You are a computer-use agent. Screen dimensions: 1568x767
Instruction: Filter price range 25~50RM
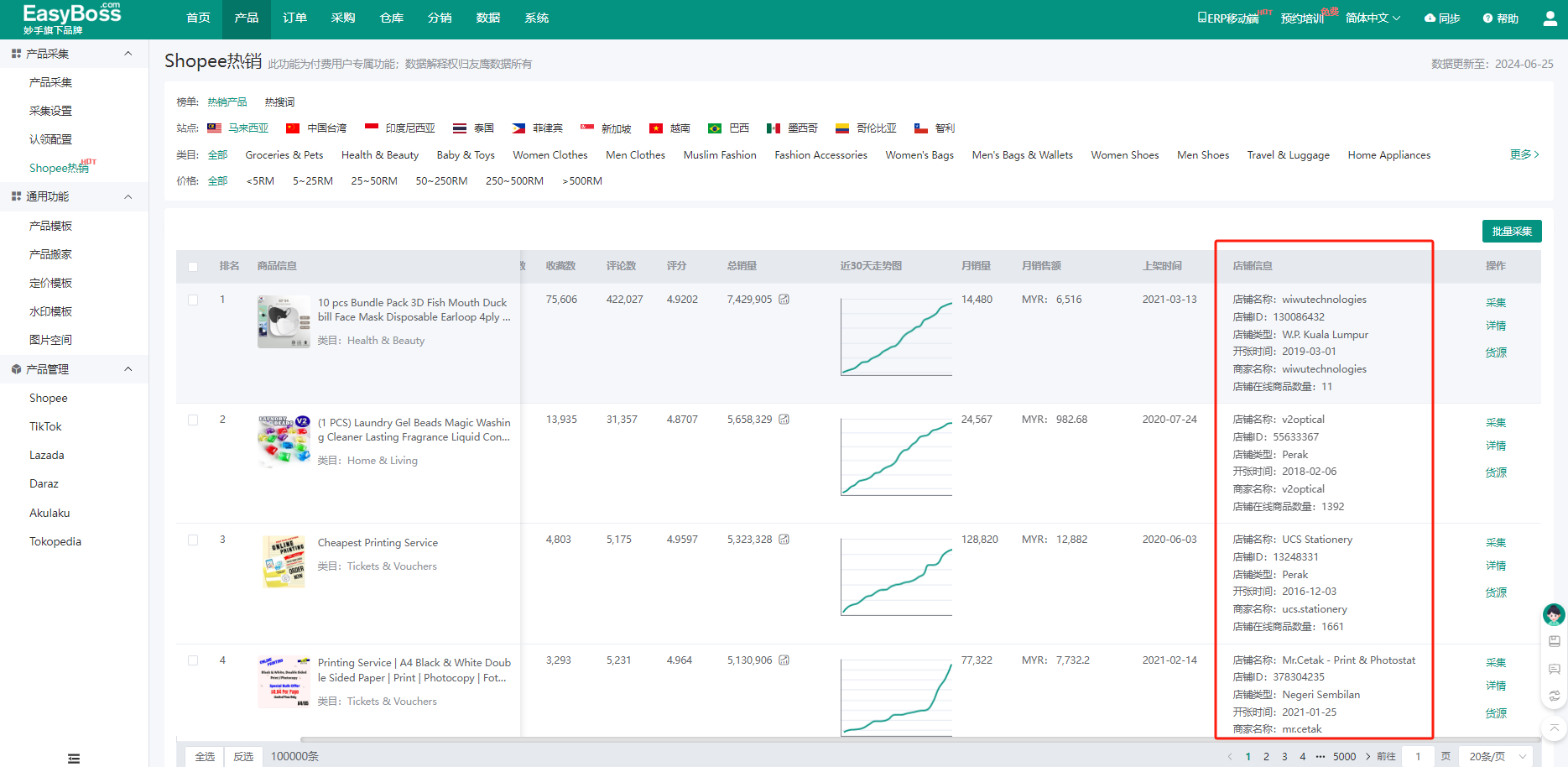pos(374,181)
